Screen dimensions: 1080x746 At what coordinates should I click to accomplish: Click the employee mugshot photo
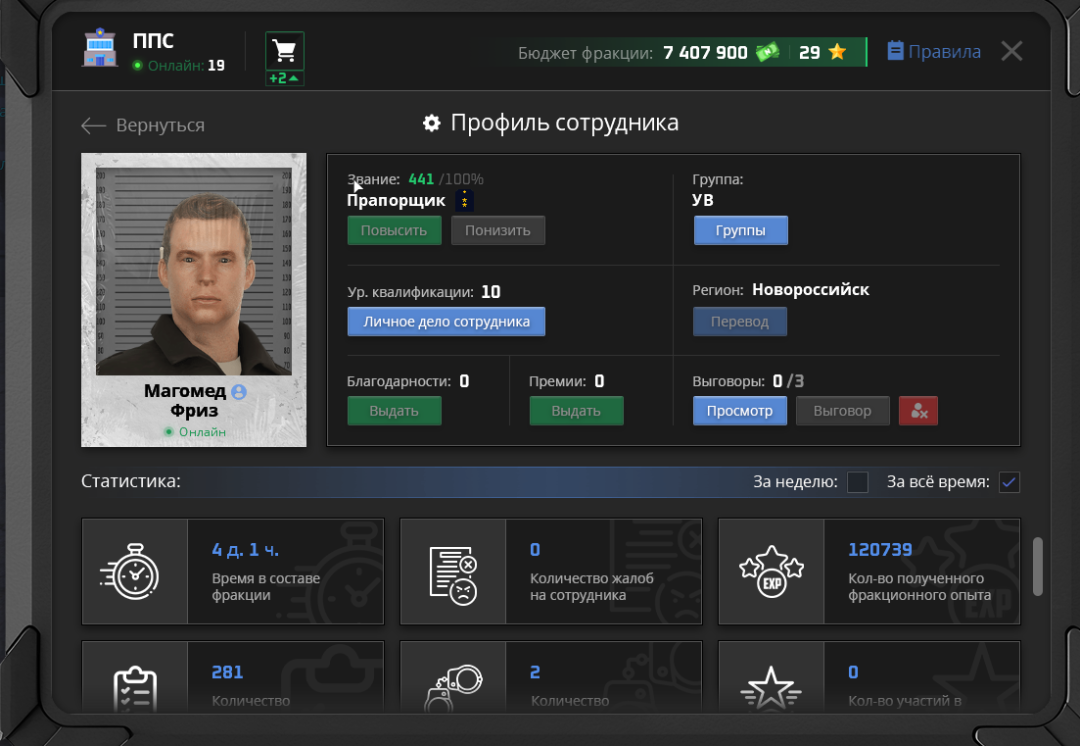(194, 271)
